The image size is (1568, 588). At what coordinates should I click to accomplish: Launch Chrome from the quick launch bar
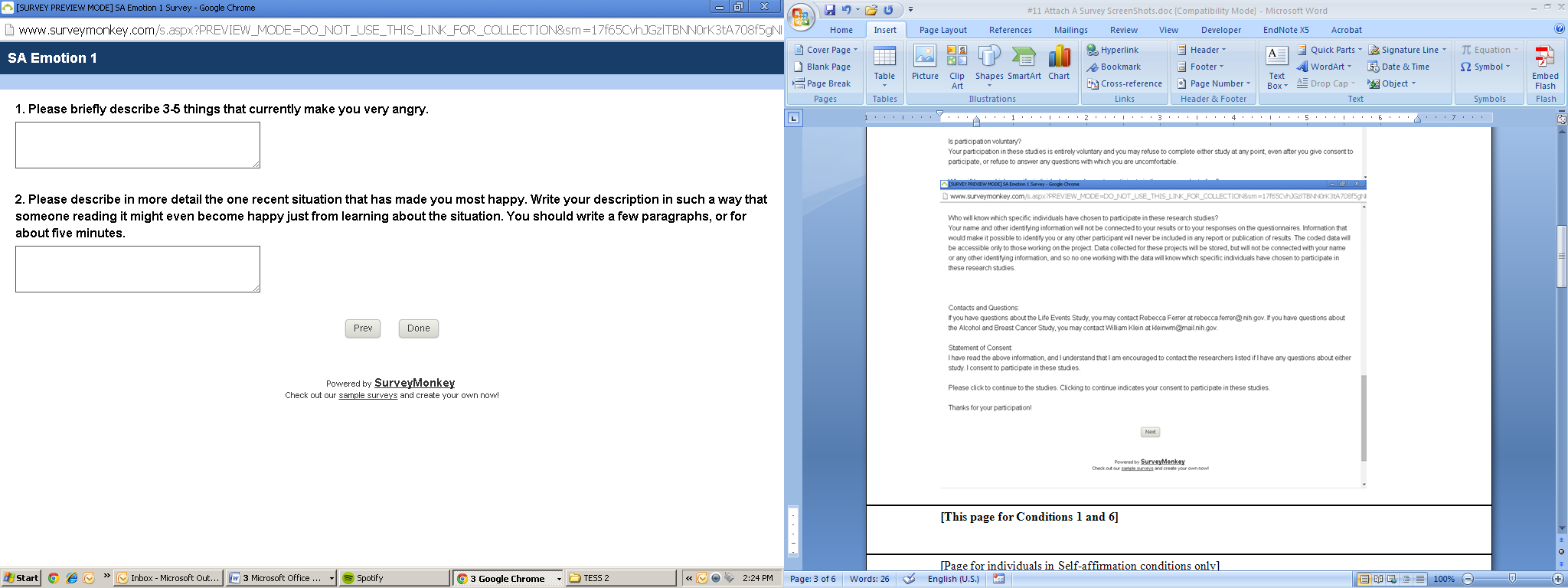pos(54,578)
